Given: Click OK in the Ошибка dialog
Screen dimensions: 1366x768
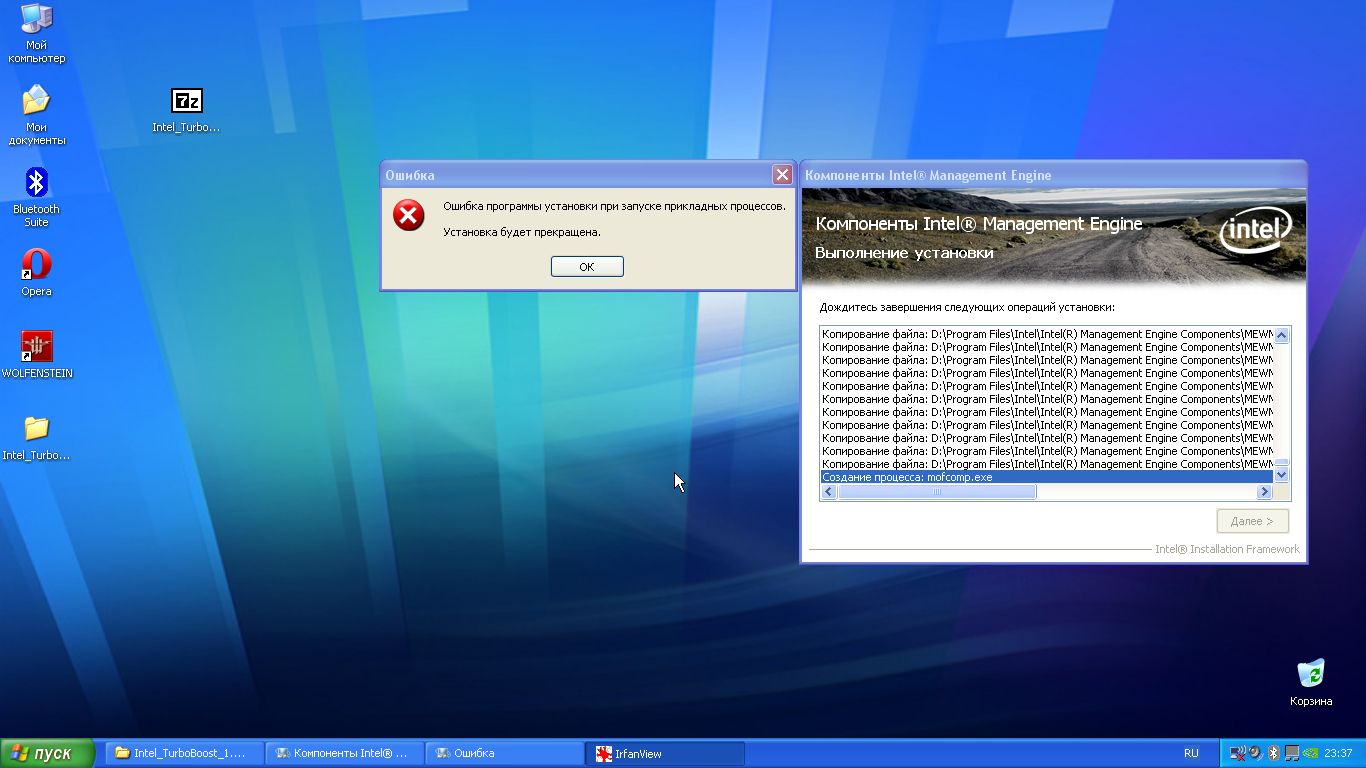Looking at the screenshot, I should click(587, 266).
